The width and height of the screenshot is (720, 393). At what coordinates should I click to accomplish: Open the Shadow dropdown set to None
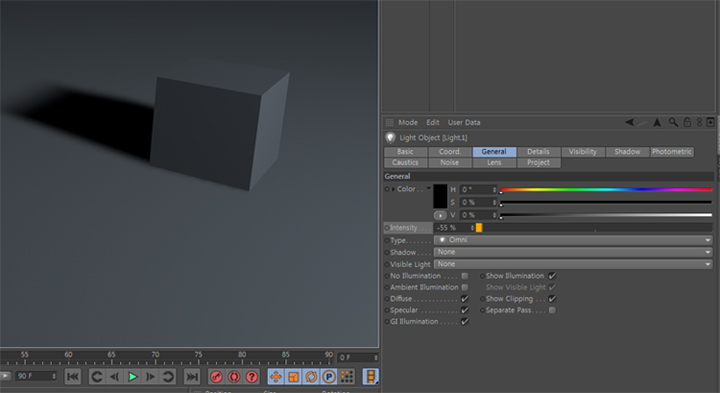[x=573, y=252]
